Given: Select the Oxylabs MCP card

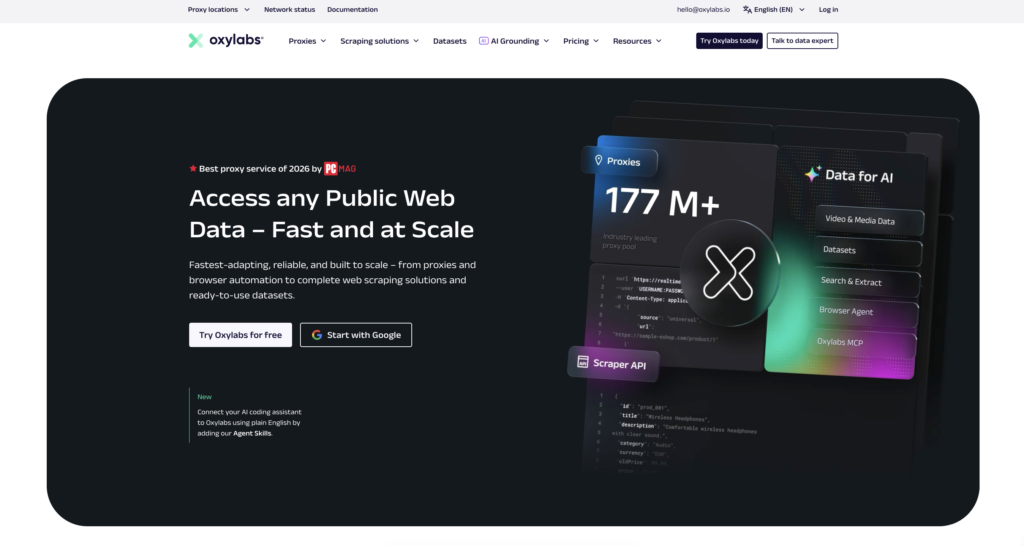Looking at the screenshot, I should click(861, 342).
